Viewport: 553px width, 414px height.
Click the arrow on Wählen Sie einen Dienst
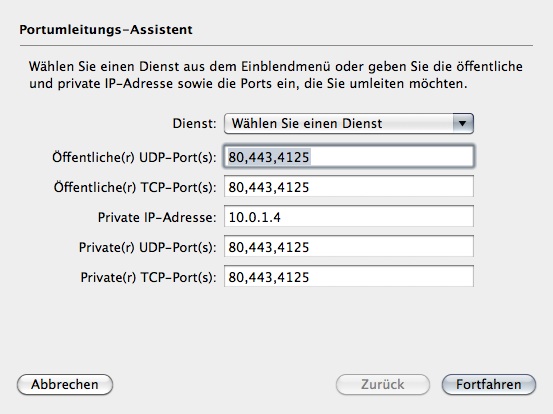point(462,123)
